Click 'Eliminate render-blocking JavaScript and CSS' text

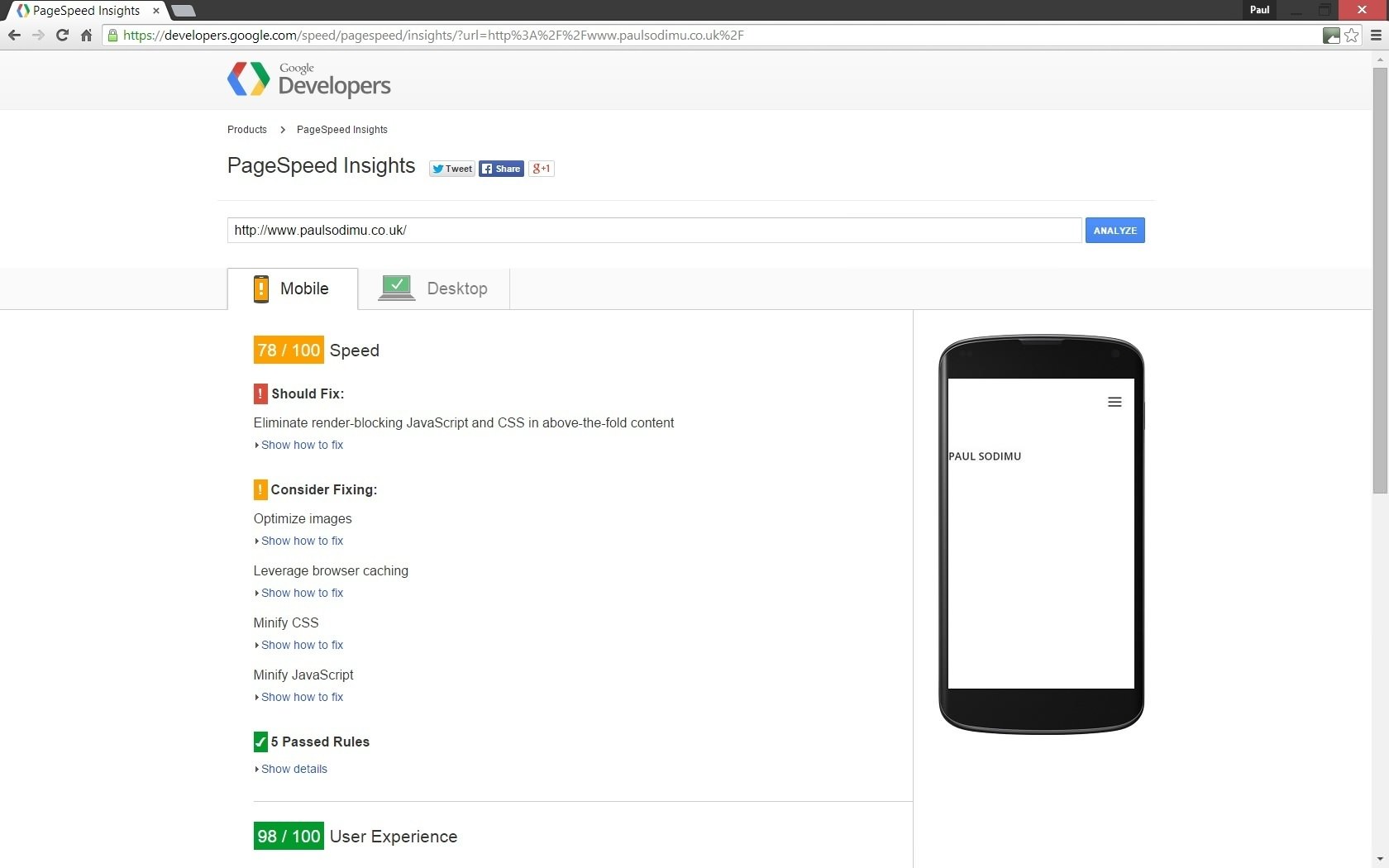pos(464,423)
